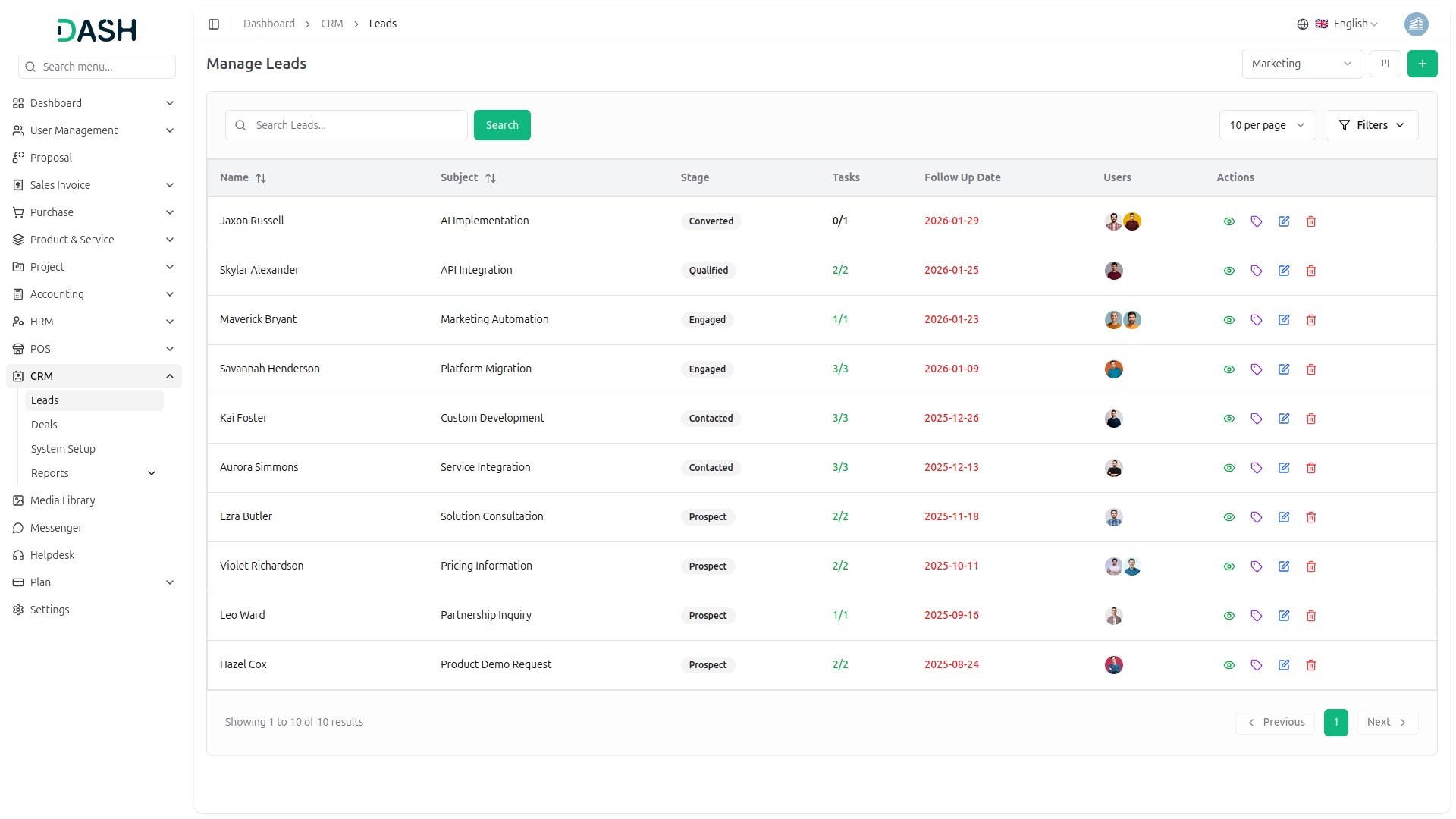Viewport: 1456px width, 819px height.
Task: Open kanban view icon next to Marketing
Action: [1385, 64]
